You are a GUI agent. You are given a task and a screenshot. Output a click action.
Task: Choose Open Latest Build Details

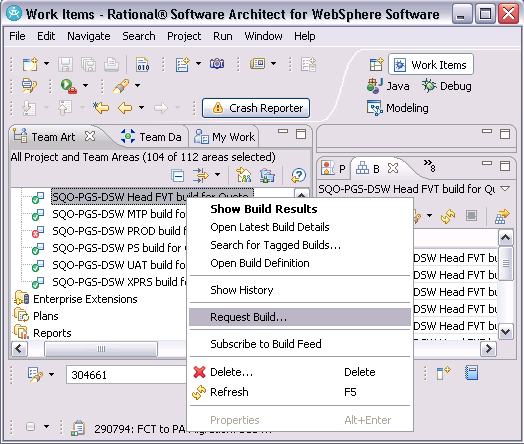click(300, 227)
